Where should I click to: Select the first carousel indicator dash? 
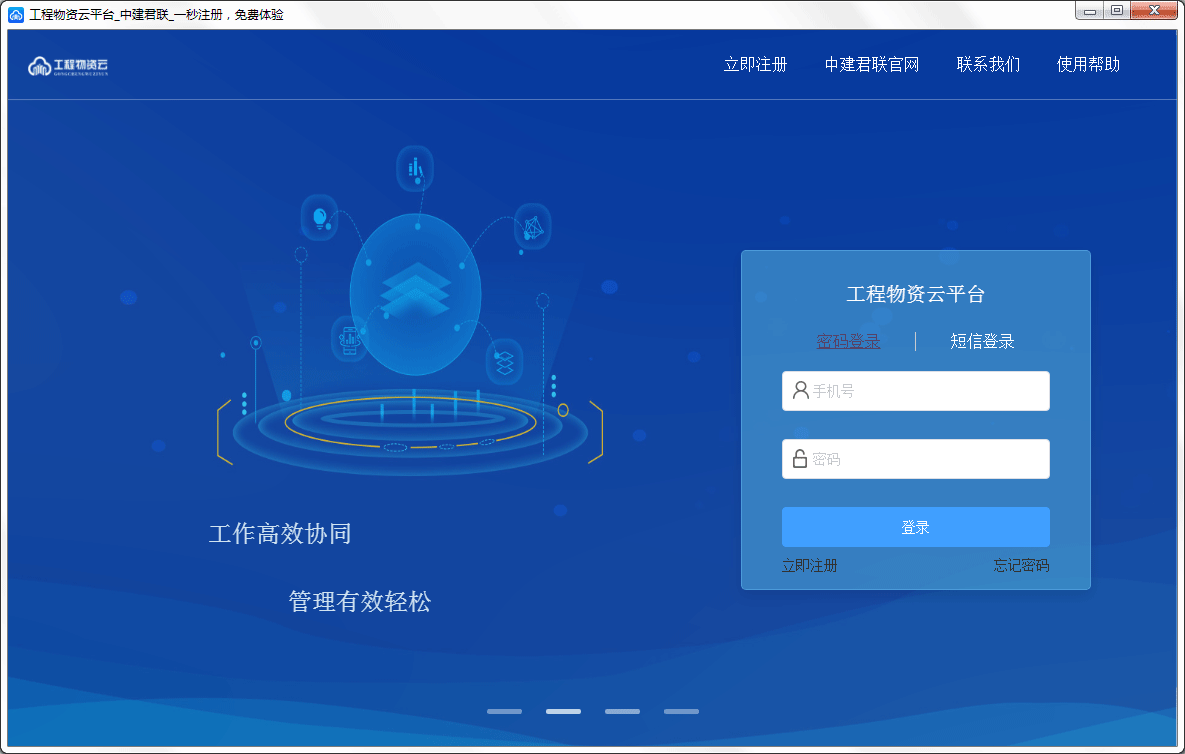(x=504, y=712)
